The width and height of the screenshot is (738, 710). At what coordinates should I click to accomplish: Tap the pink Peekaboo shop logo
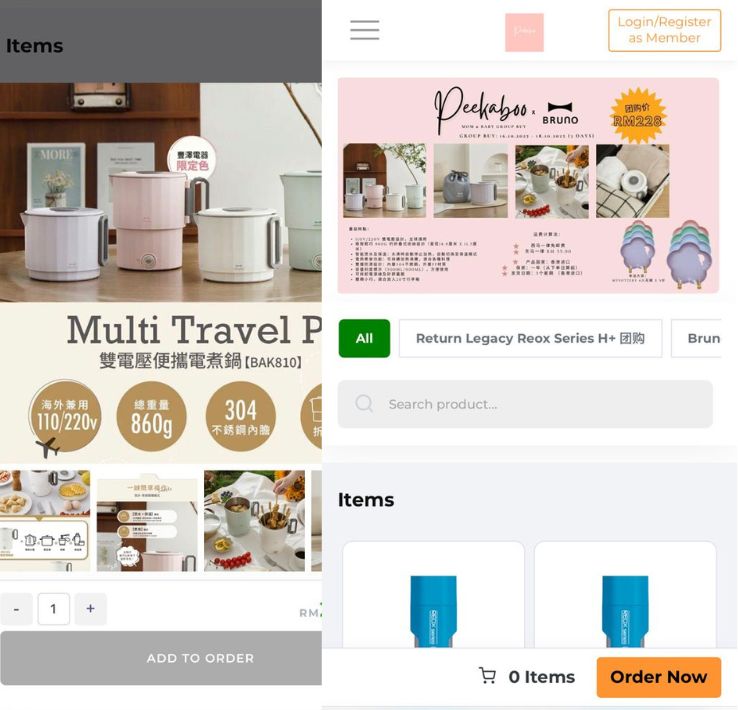[524, 32]
